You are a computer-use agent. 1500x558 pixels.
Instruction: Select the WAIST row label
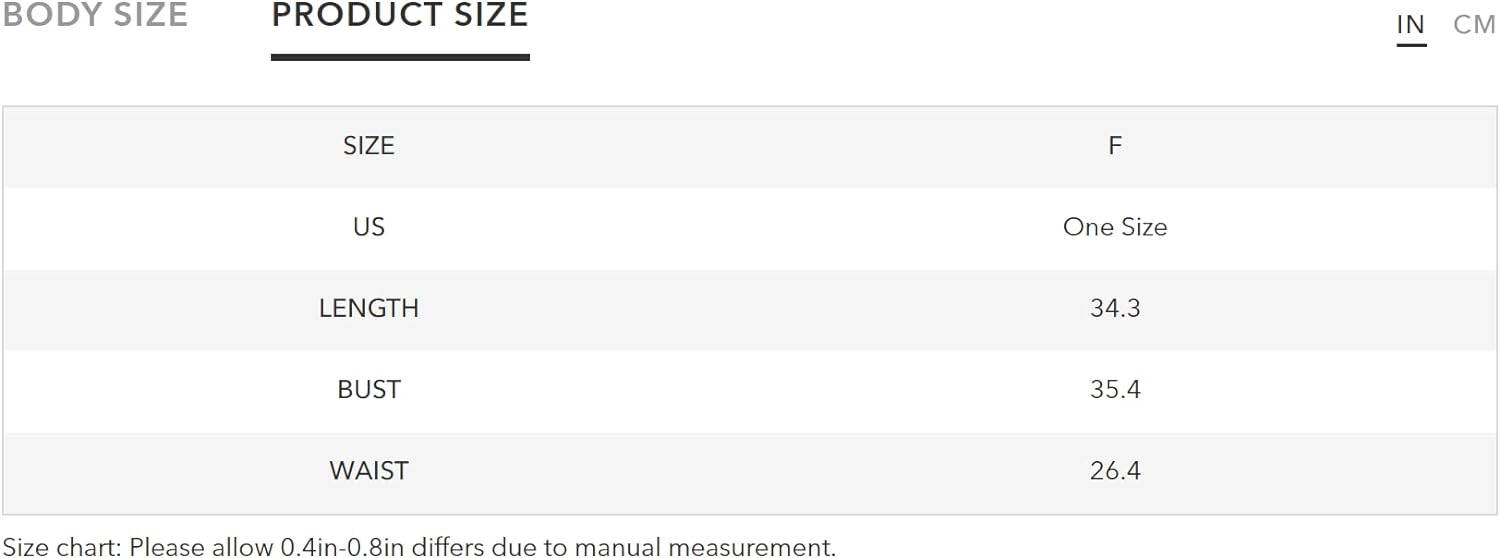click(369, 470)
